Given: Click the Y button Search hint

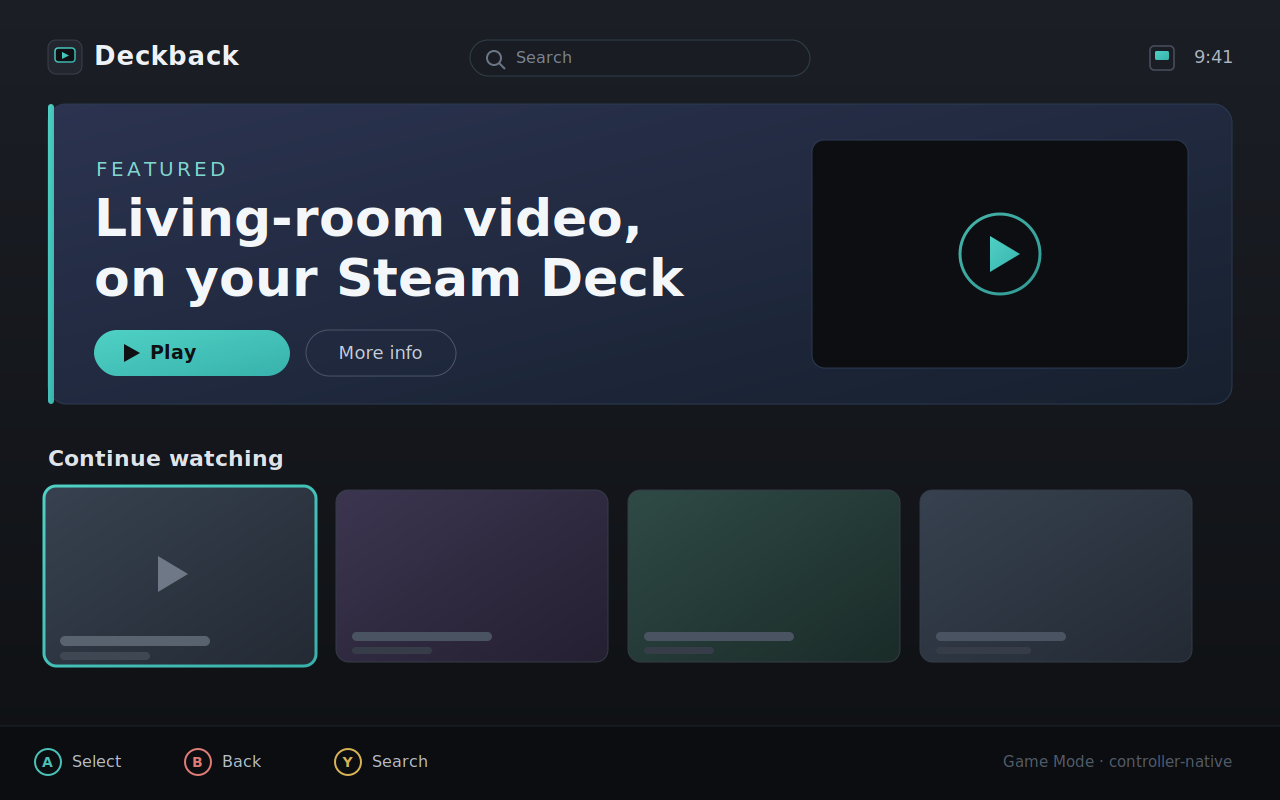Looking at the screenshot, I should [x=348, y=762].
